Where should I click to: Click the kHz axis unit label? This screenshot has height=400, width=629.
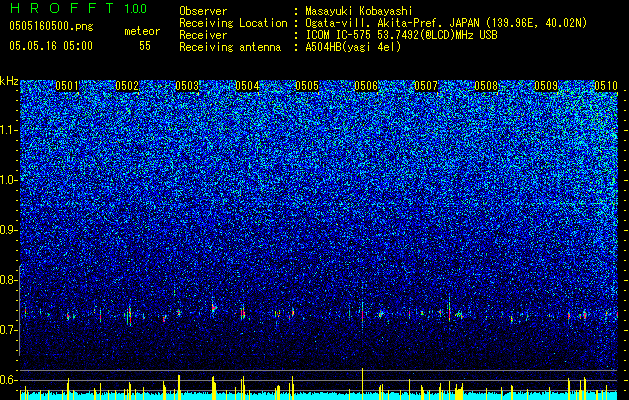coord(9,81)
